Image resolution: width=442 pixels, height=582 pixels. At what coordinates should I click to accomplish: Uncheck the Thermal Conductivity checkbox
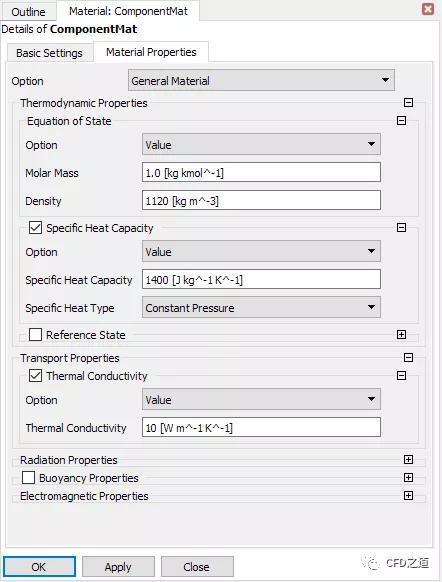(x=35, y=376)
